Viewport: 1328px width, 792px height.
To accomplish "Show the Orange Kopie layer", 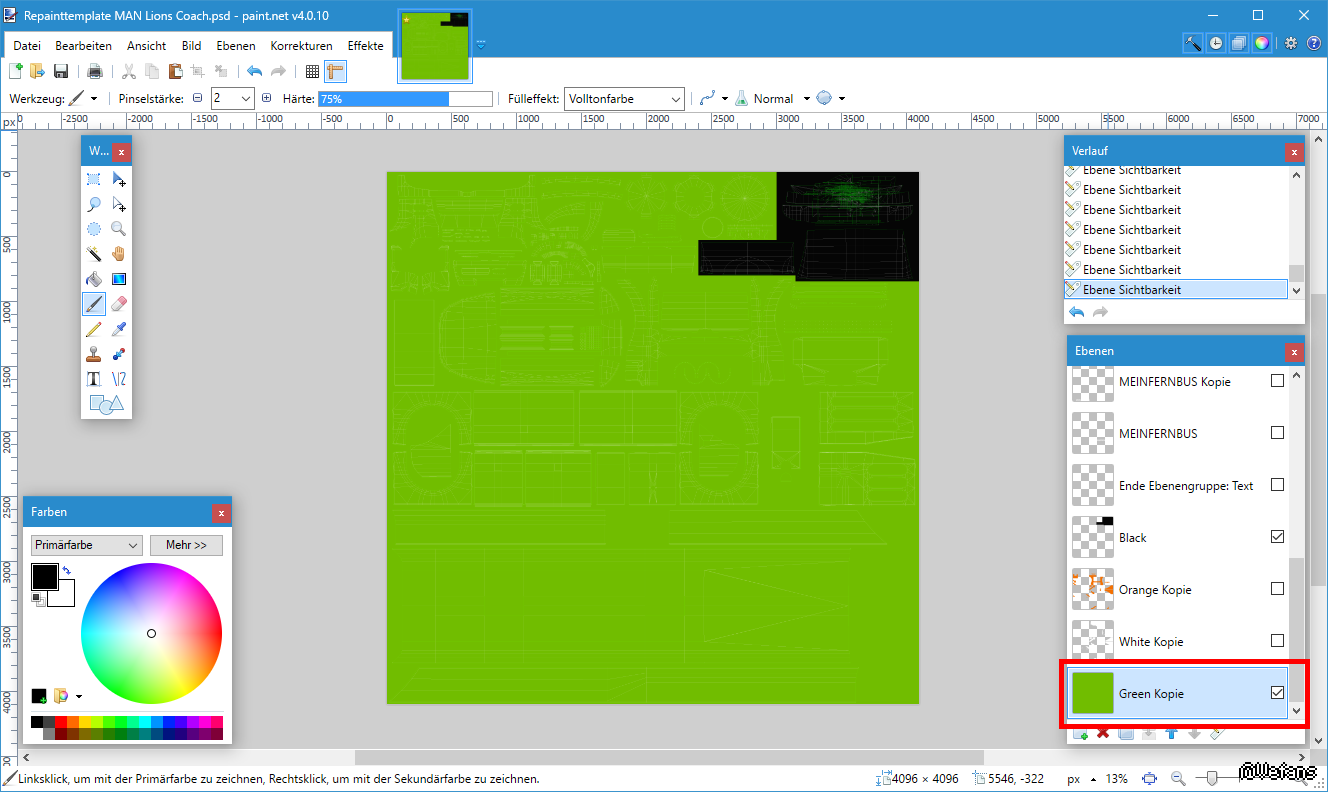I will point(1277,589).
